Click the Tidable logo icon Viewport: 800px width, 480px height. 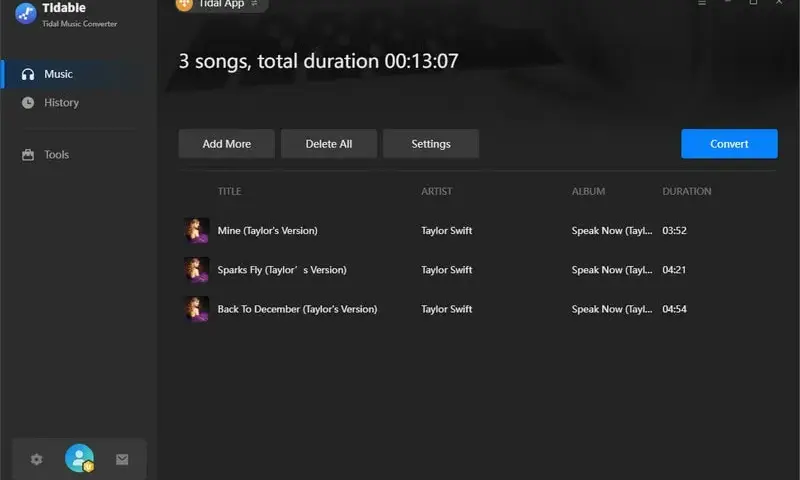(26, 13)
